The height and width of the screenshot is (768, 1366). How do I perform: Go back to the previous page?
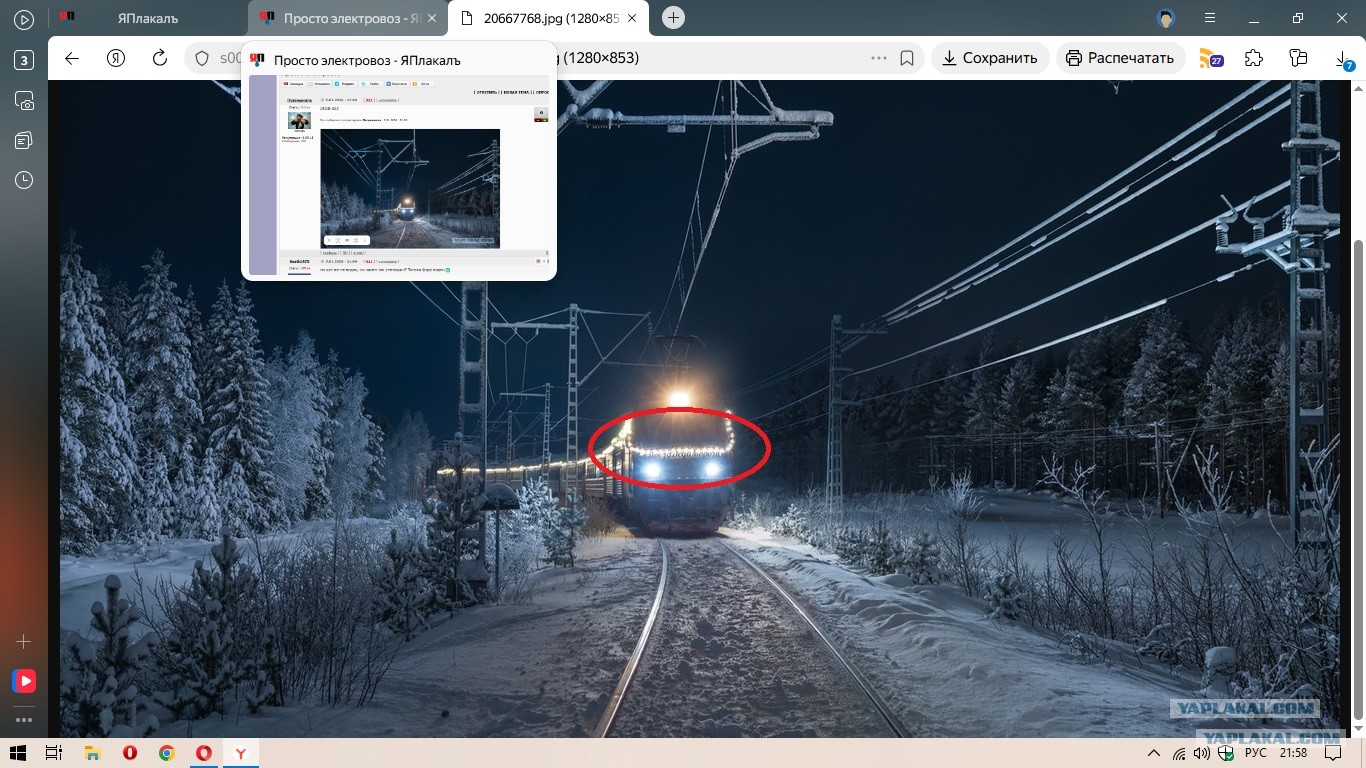coord(71,58)
